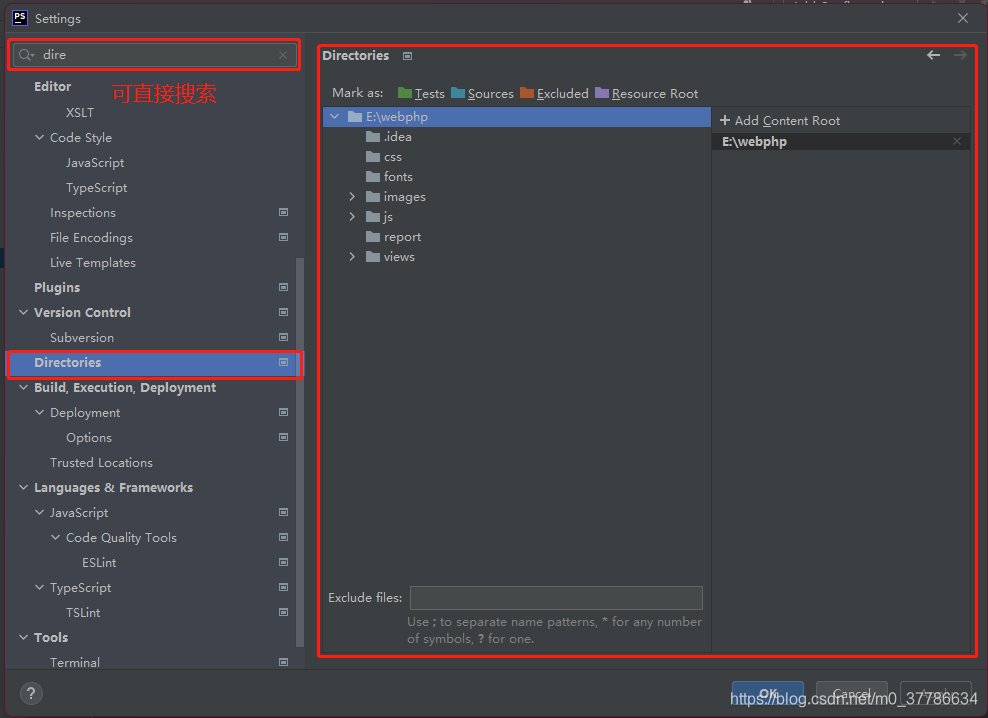Screen dimensions: 988x718
Task: Open ESLint settings
Action: pos(99,562)
